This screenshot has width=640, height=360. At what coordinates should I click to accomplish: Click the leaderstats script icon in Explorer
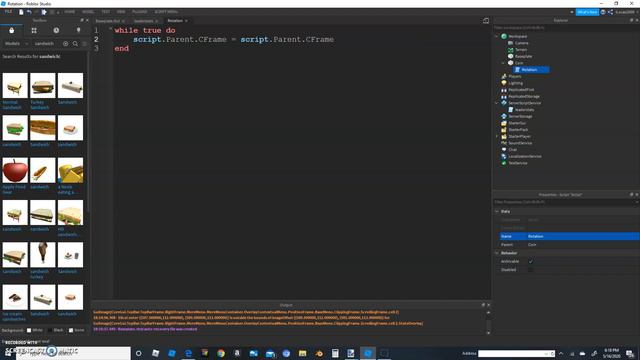click(510, 109)
